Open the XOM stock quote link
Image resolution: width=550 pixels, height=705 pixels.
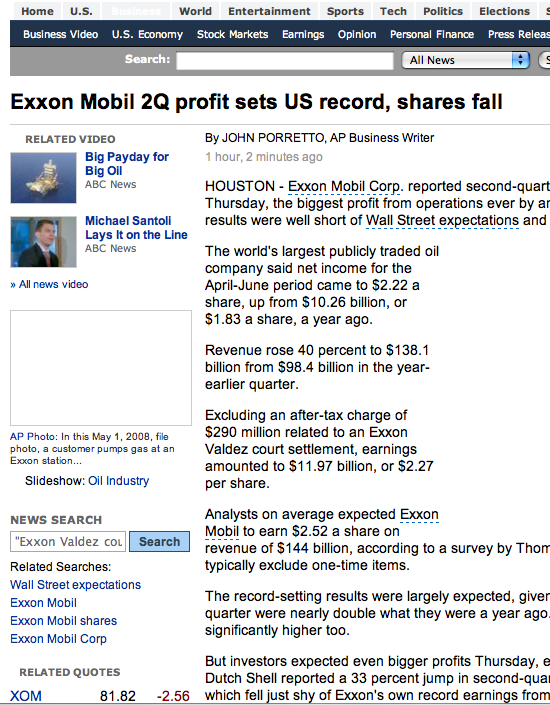[x=26, y=696]
